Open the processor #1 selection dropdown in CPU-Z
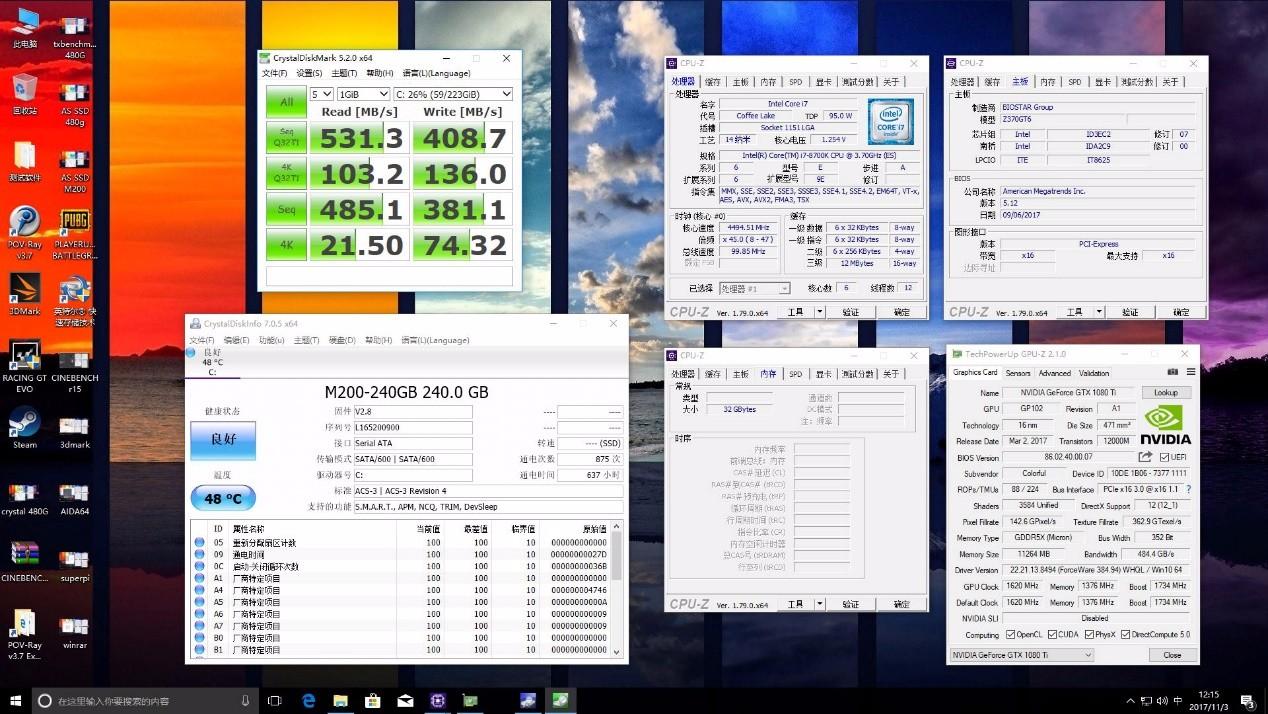The image size is (1268, 714). coord(754,288)
